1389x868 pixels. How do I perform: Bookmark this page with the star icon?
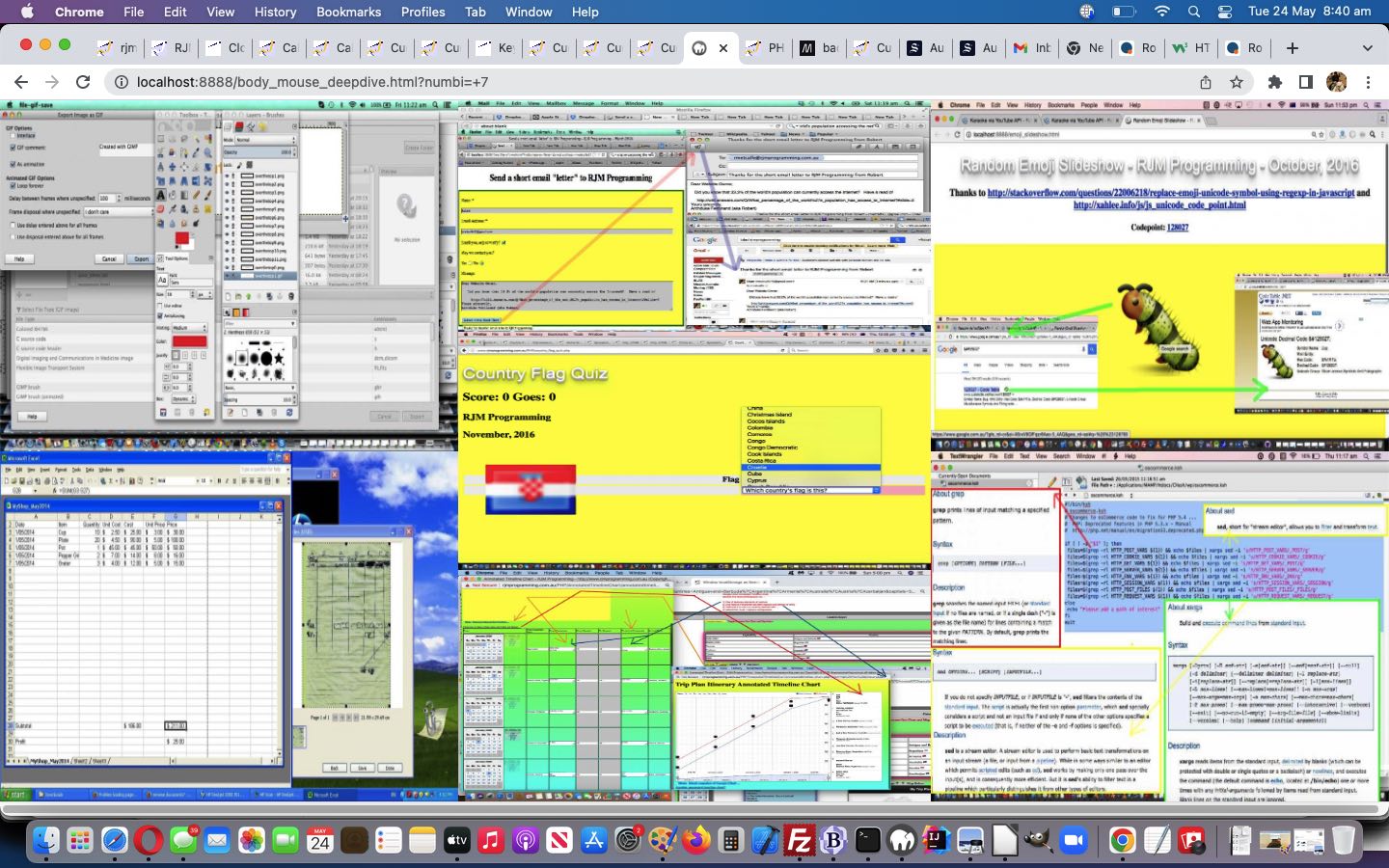(x=1237, y=82)
